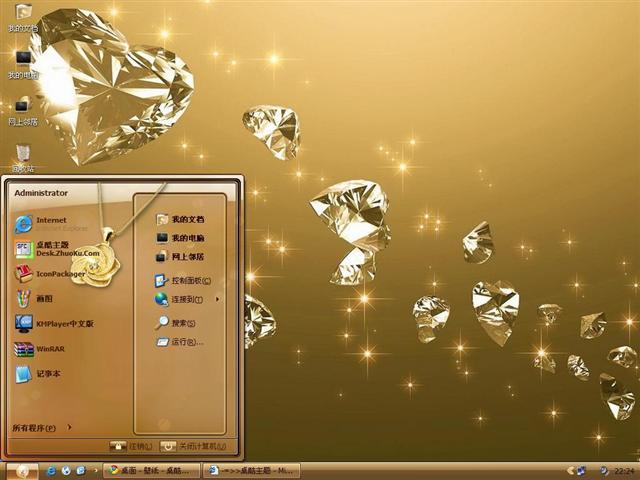Open the My Documents (我的文档) desktop icon
Screen dimensions: 640x480
pos(23,18)
